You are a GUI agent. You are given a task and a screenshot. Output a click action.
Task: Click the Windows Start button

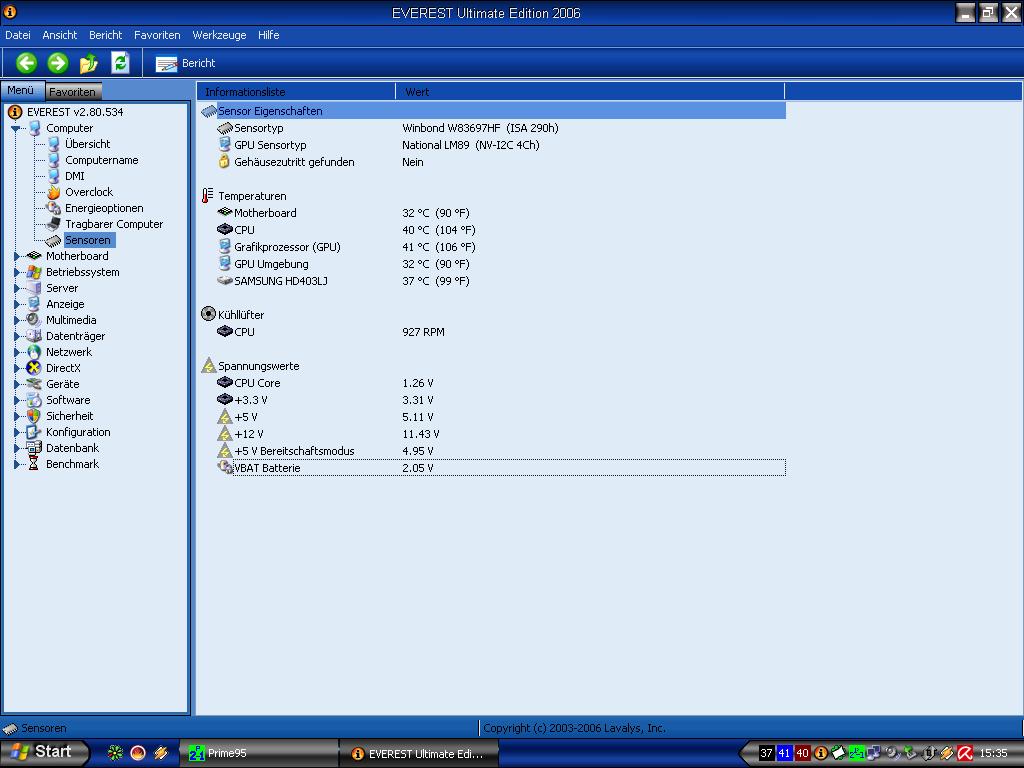tap(44, 752)
